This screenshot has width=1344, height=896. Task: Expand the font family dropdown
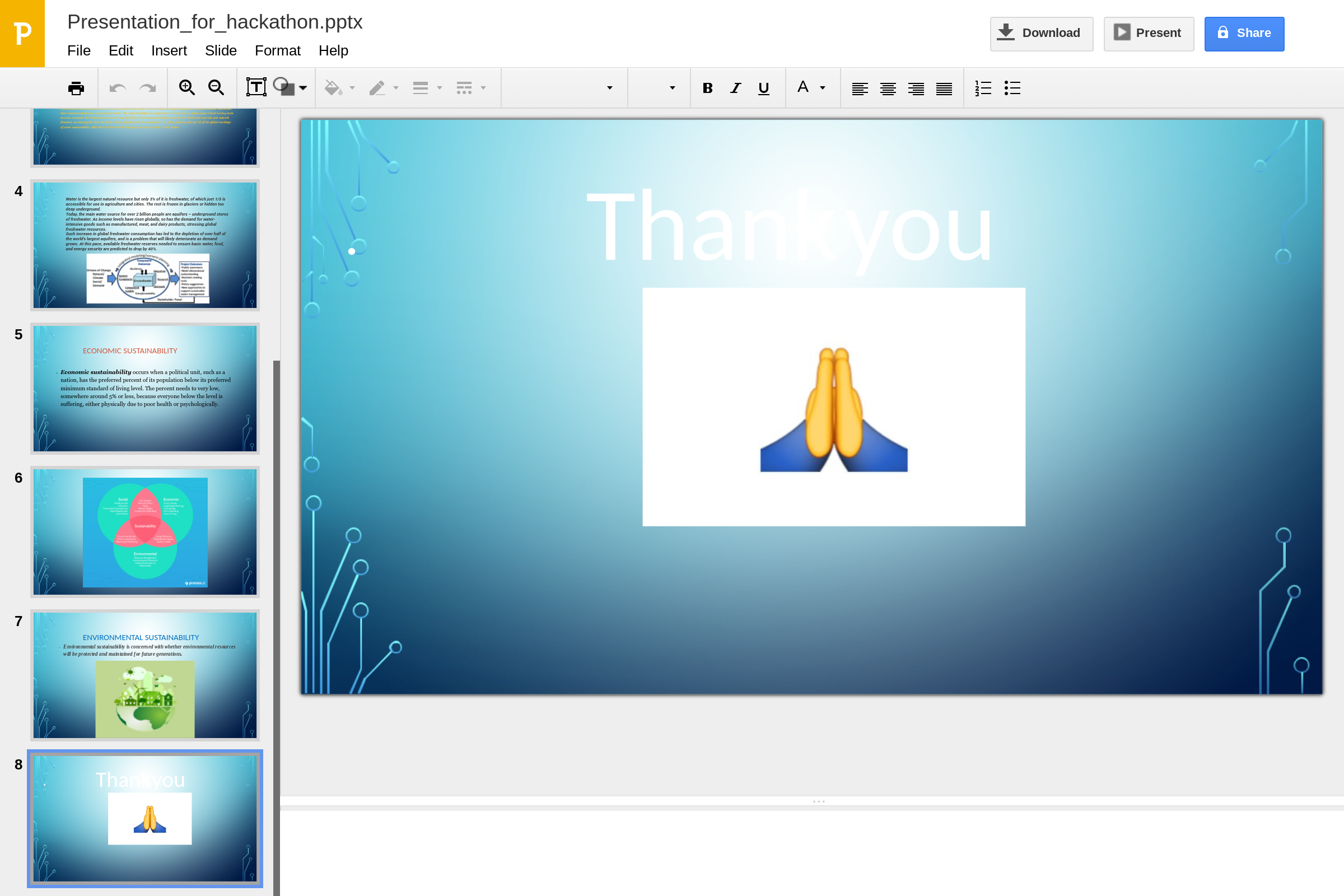(x=609, y=88)
